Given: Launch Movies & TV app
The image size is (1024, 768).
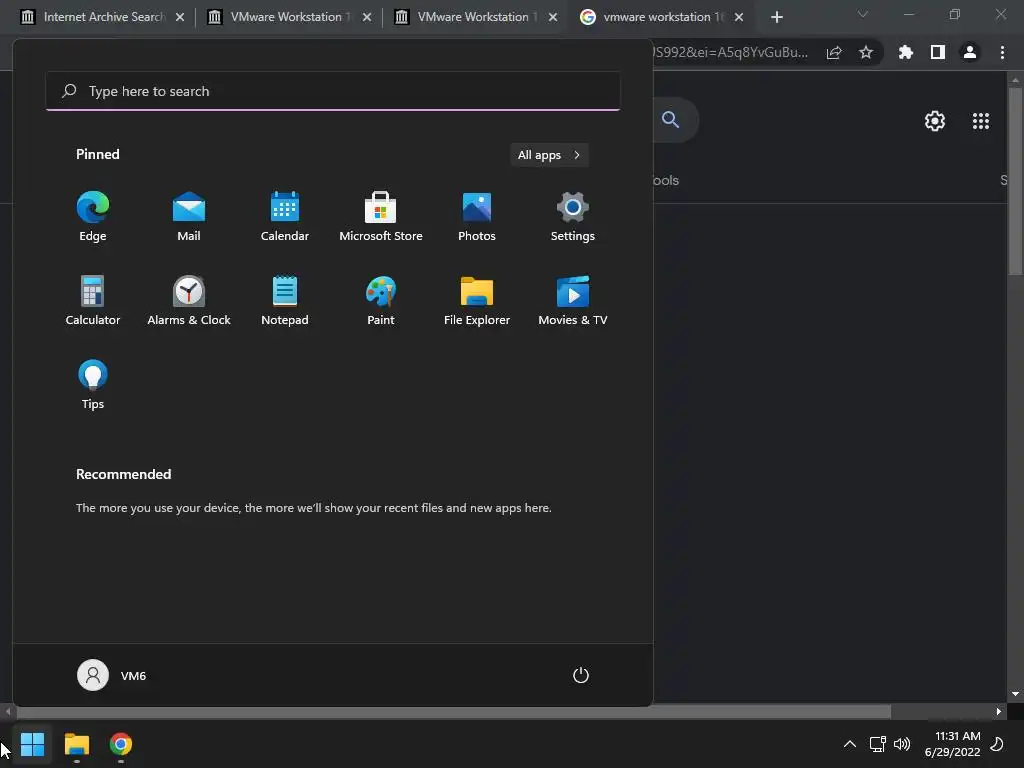Looking at the screenshot, I should tap(573, 301).
